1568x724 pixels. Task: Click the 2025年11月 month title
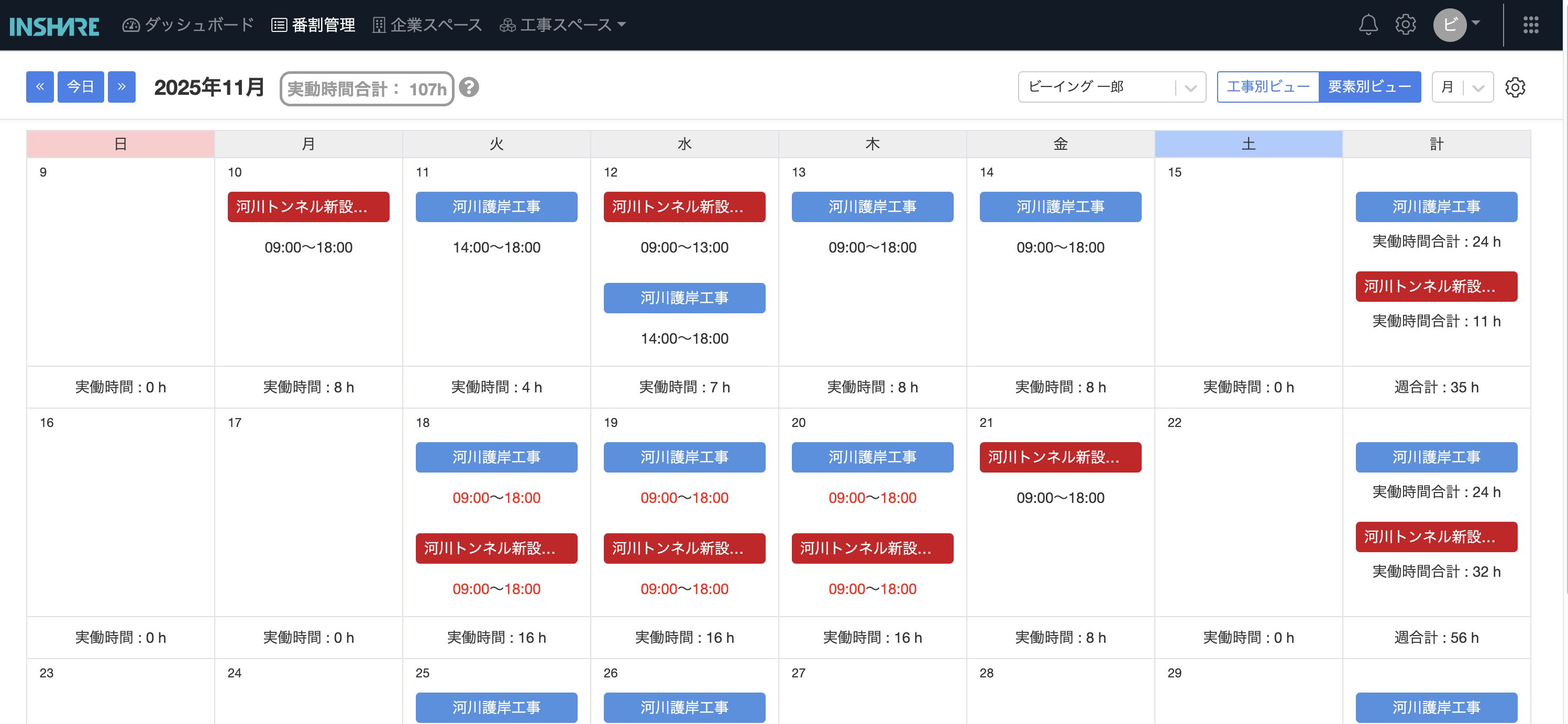(209, 87)
